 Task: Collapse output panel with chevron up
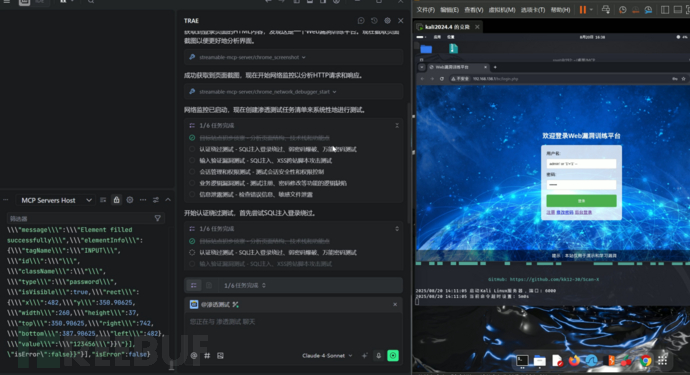pos(168,200)
